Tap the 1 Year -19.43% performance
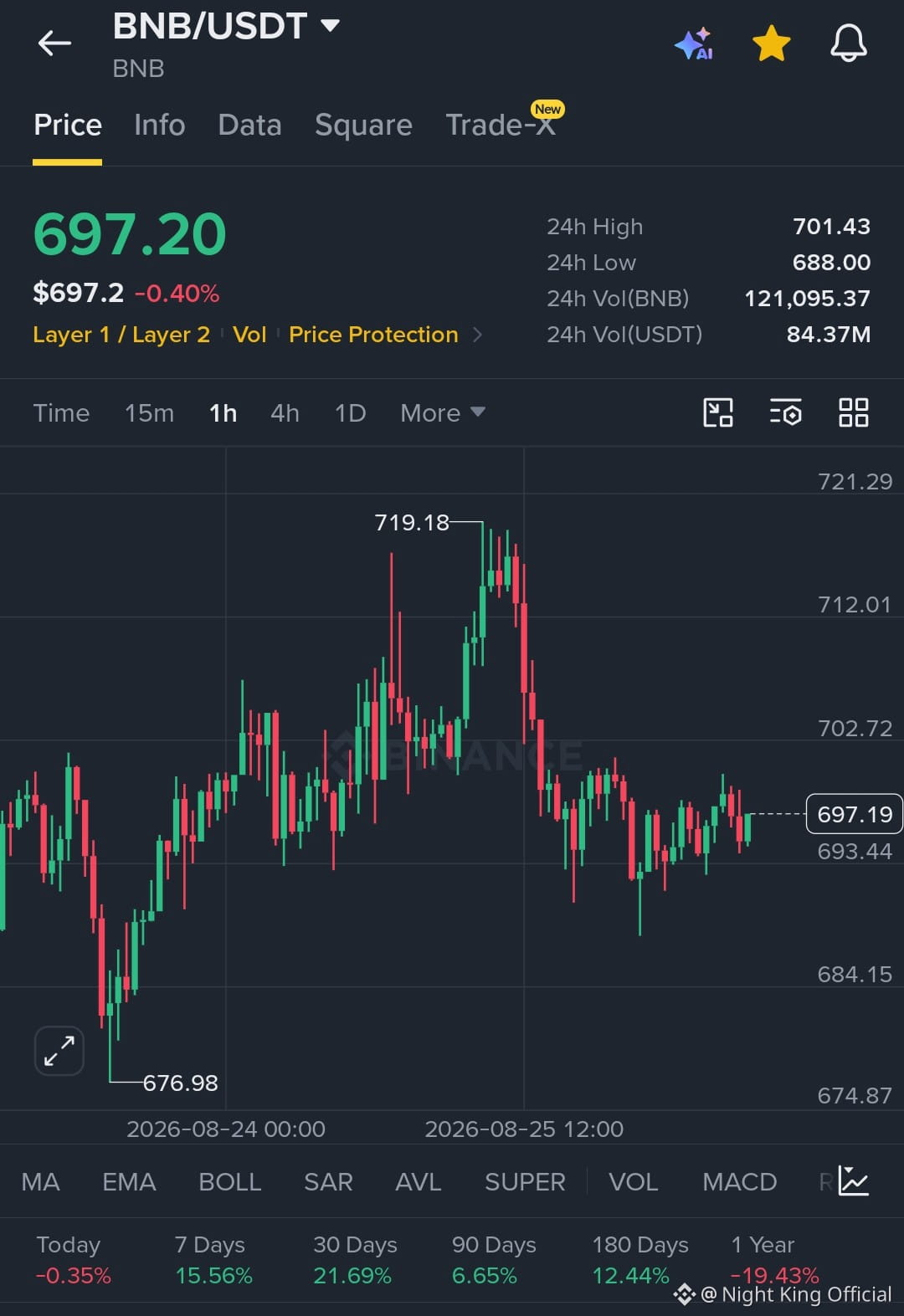This screenshot has height=1316, width=904. click(774, 1260)
